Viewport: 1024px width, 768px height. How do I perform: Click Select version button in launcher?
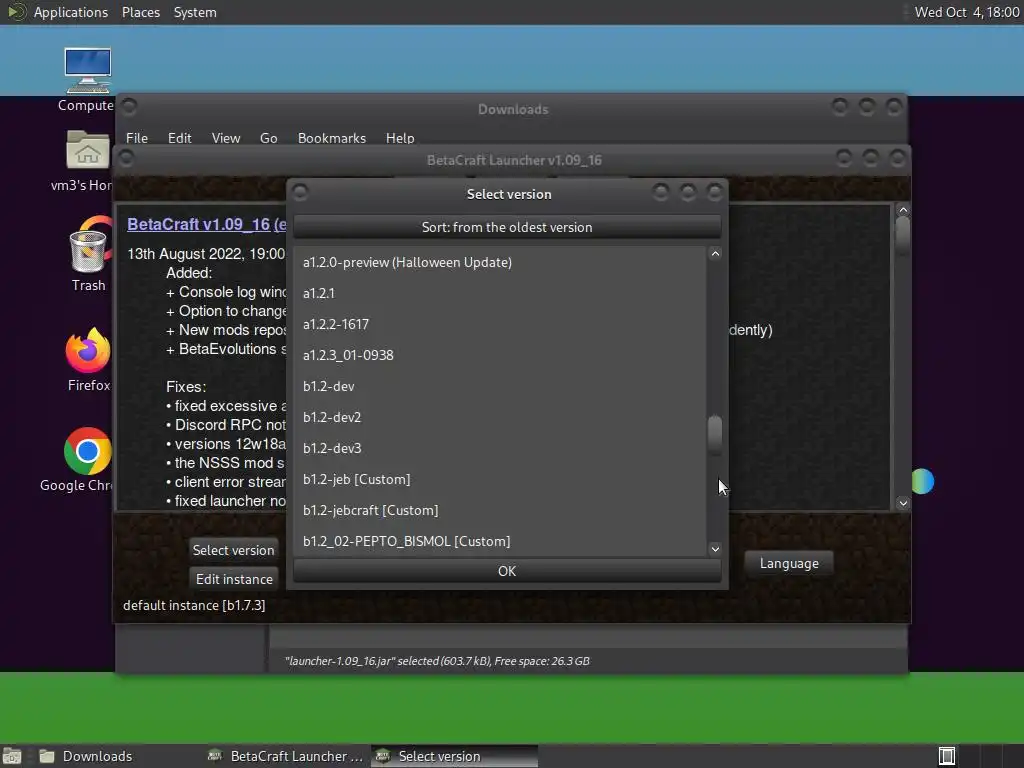[233, 550]
